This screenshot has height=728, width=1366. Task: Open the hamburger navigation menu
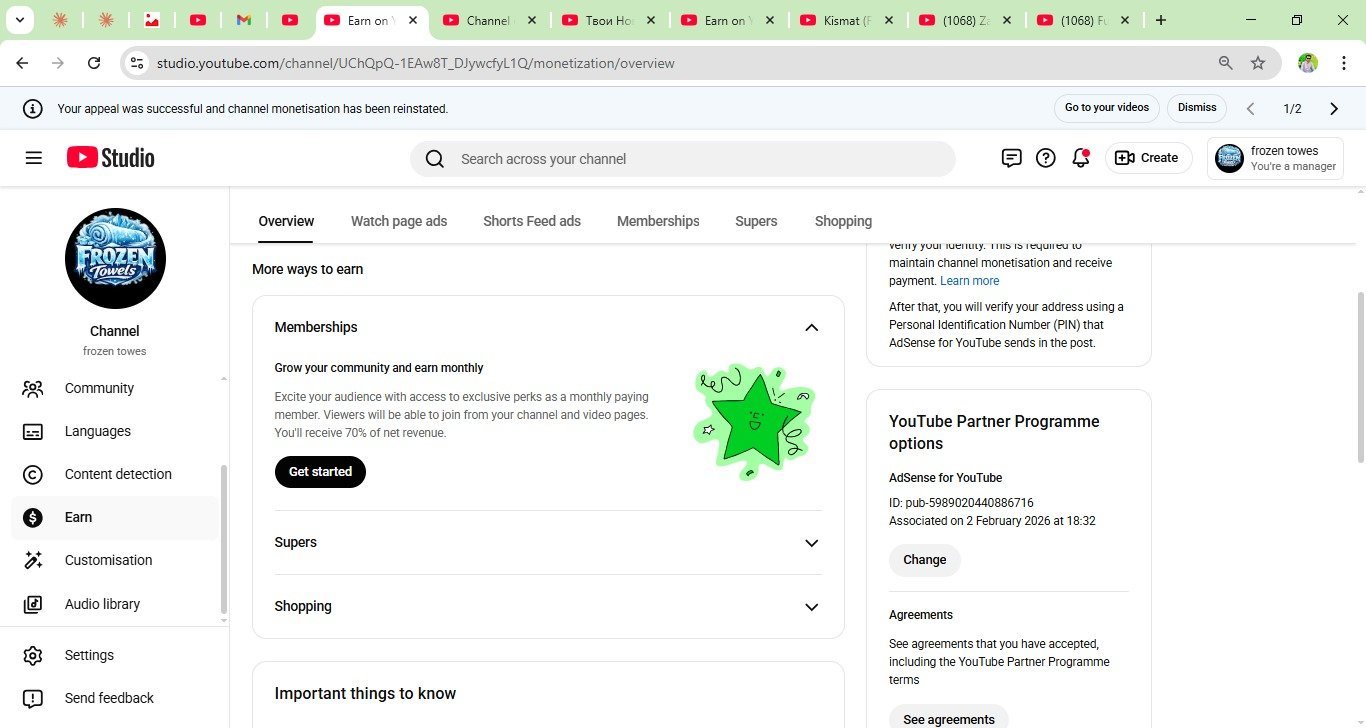click(34, 158)
